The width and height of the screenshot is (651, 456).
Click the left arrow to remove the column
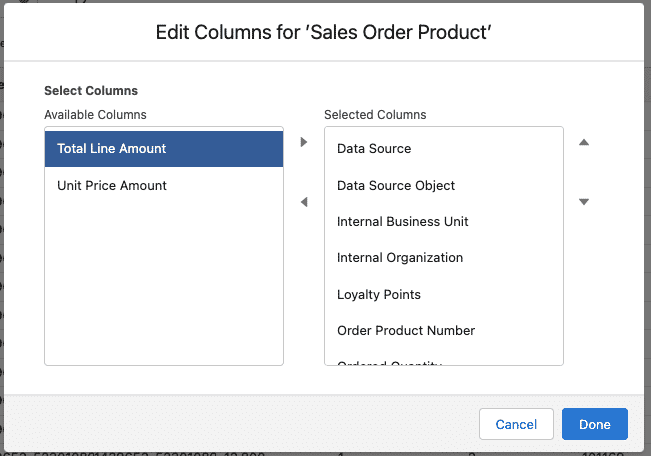[x=304, y=203]
